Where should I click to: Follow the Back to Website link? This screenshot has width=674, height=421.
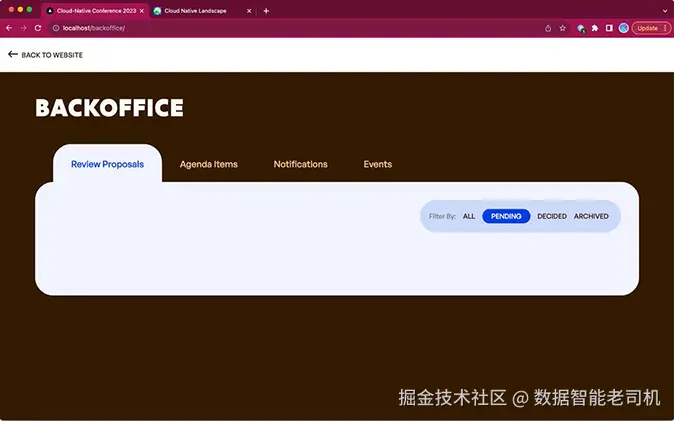tap(46, 55)
